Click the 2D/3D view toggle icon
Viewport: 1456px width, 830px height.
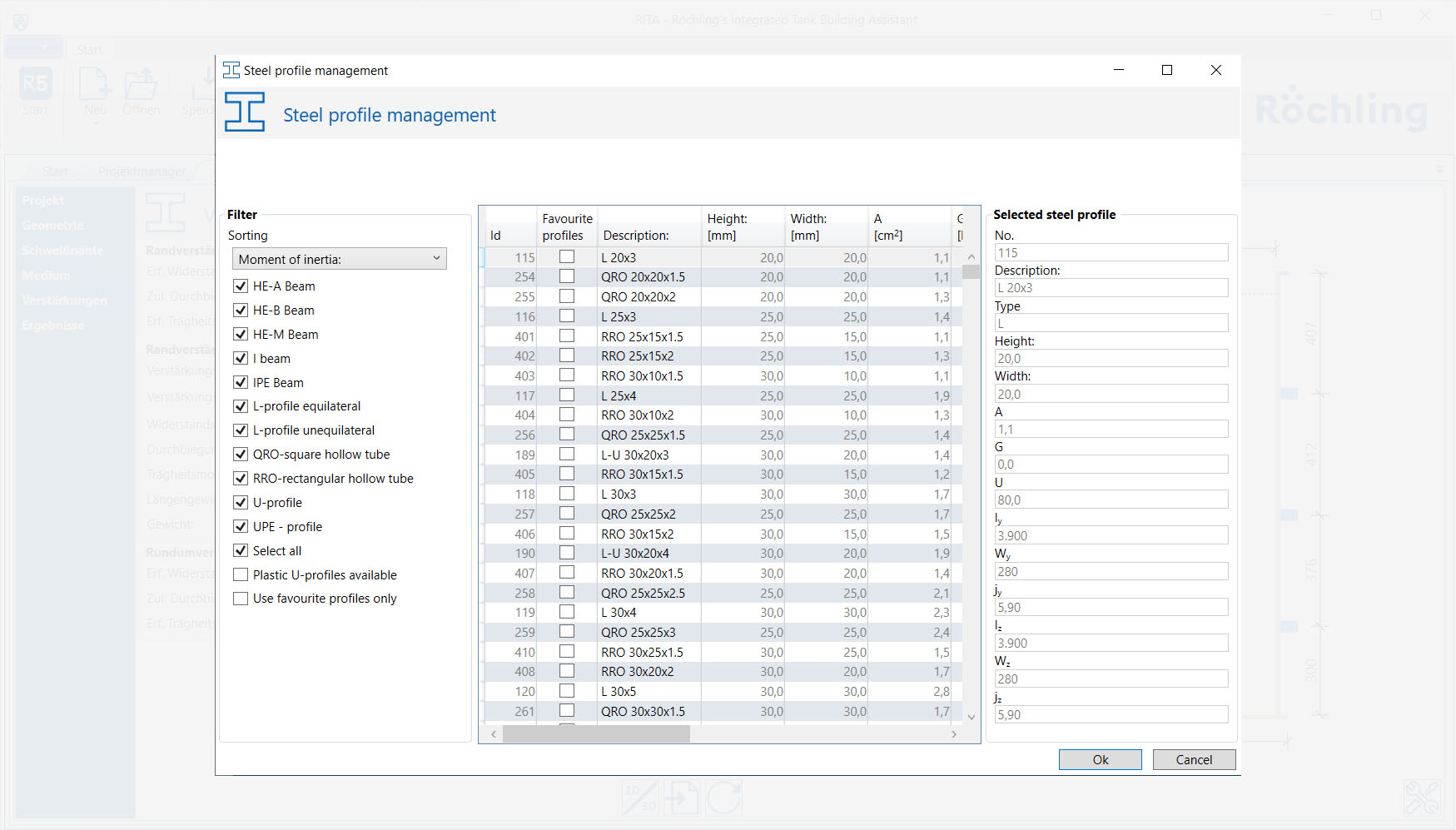point(639,798)
